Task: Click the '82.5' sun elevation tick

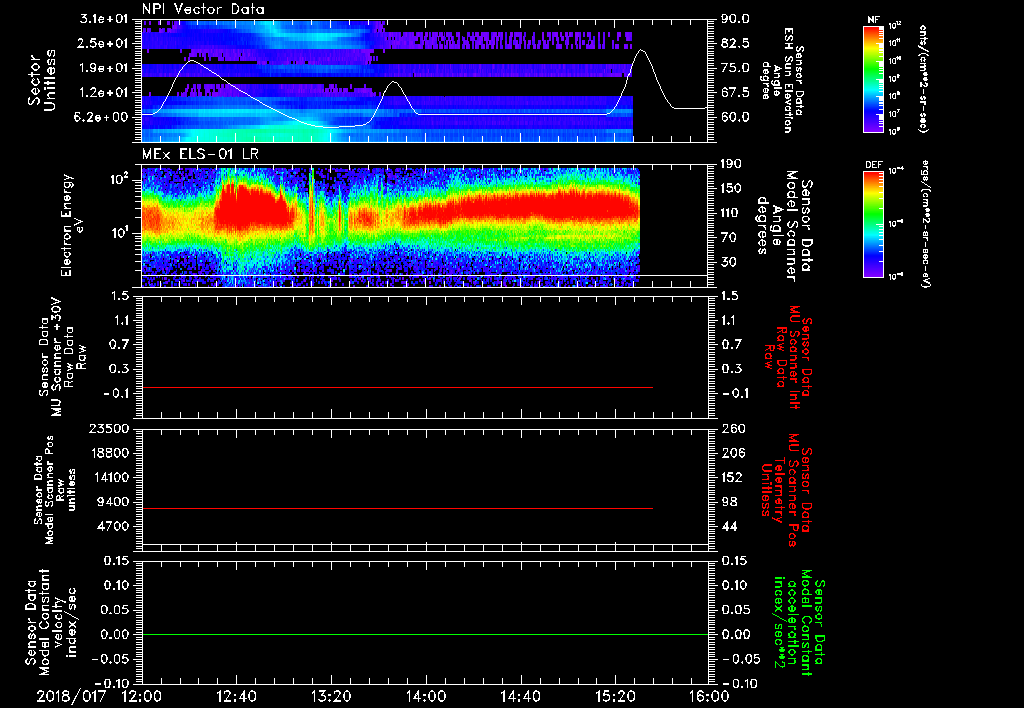Action: (735, 43)
